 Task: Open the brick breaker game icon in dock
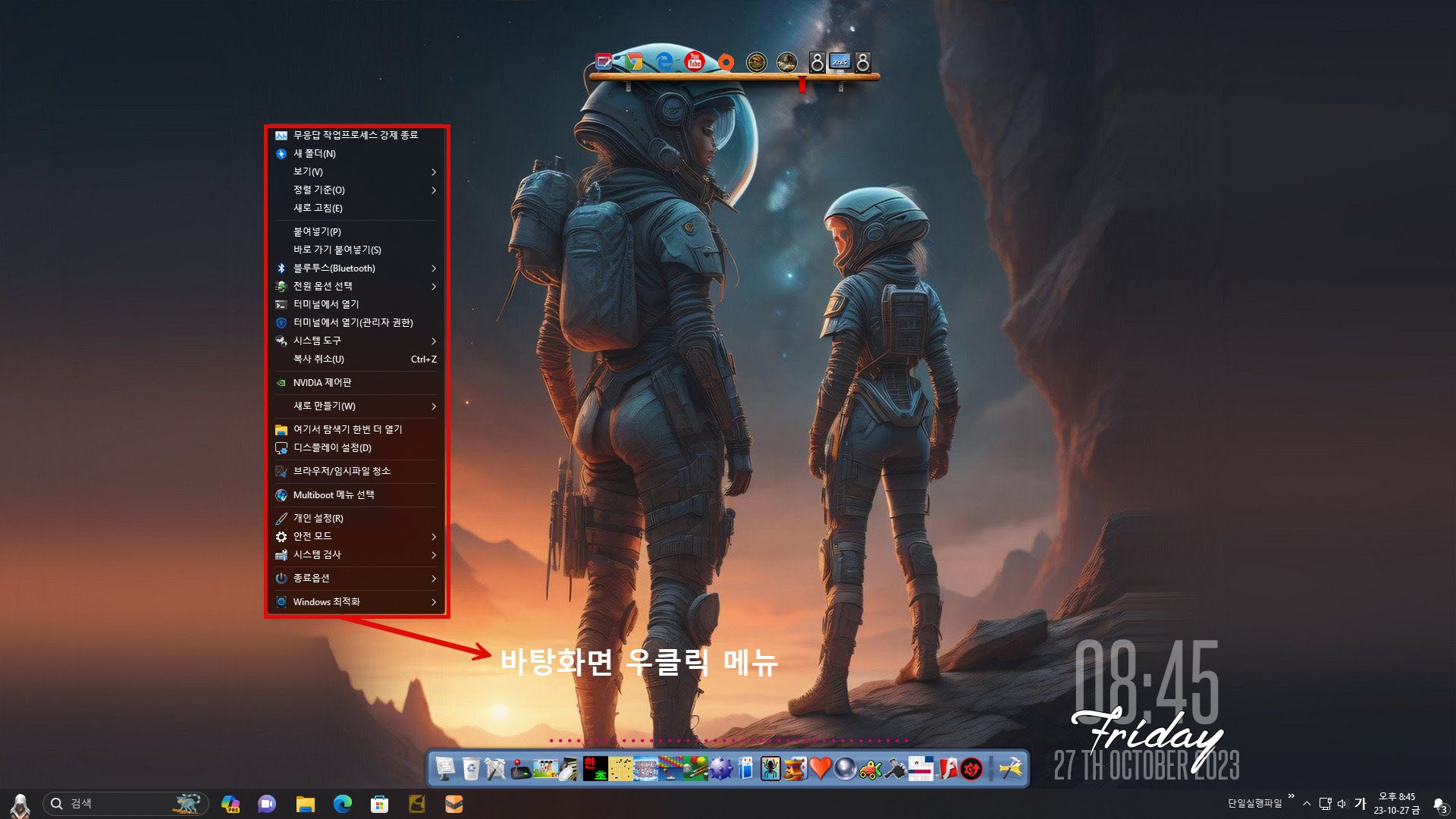670,768
